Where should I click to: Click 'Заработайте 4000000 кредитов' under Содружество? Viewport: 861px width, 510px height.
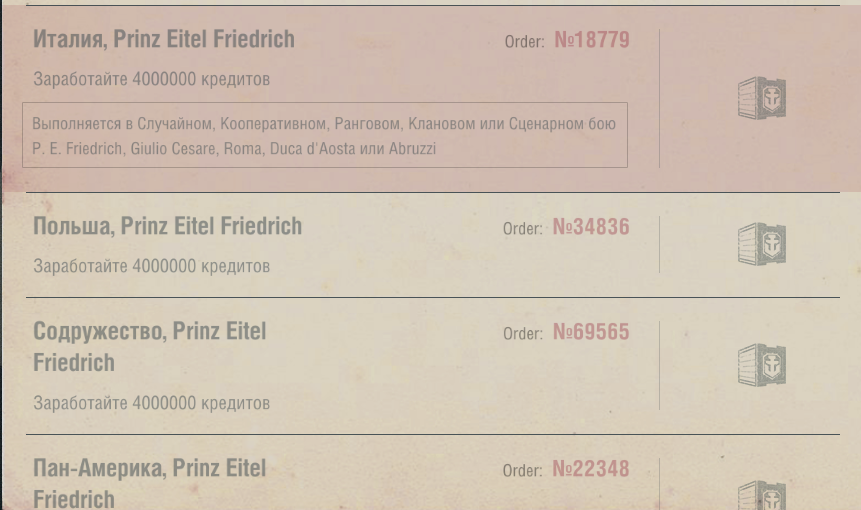[x=152, y=403]
